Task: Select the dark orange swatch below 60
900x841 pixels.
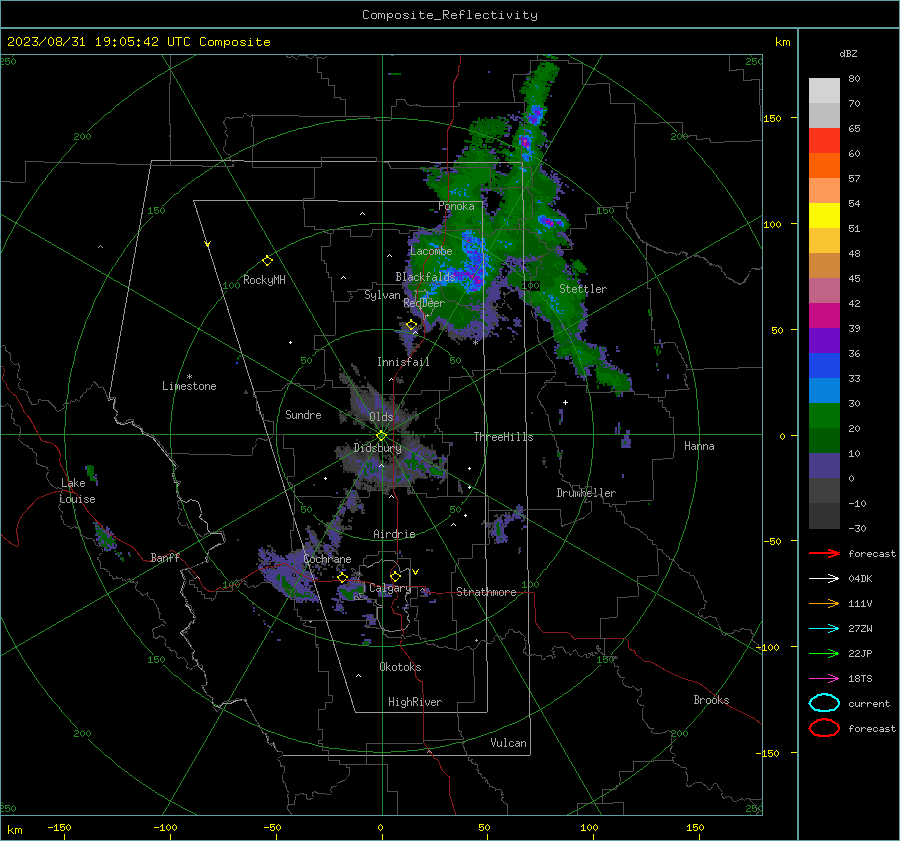Action: [824, 166]
